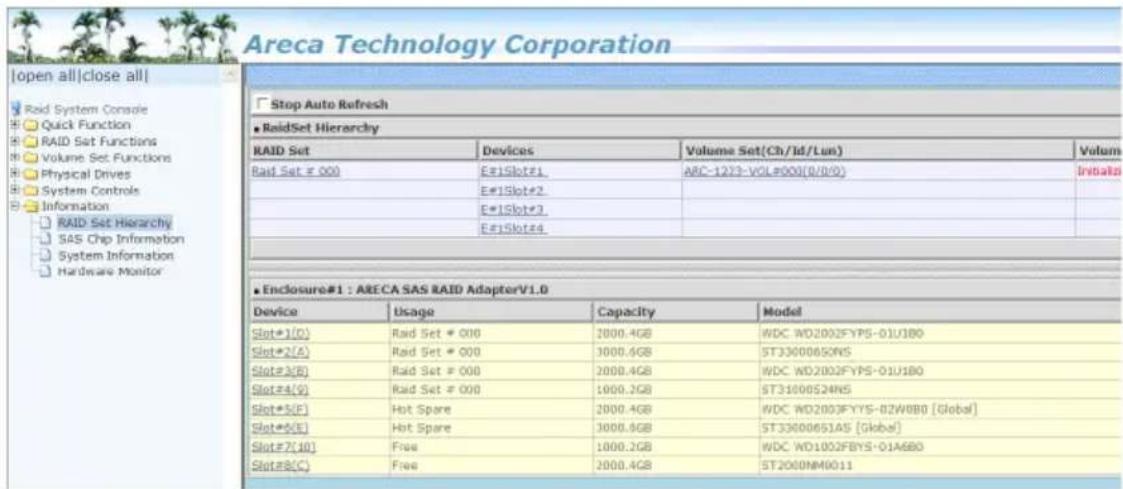Image resolution: width=1123 pixels, height=489 pixels.
Task: Click the Raid System Console icon
Action: (18, 110)
